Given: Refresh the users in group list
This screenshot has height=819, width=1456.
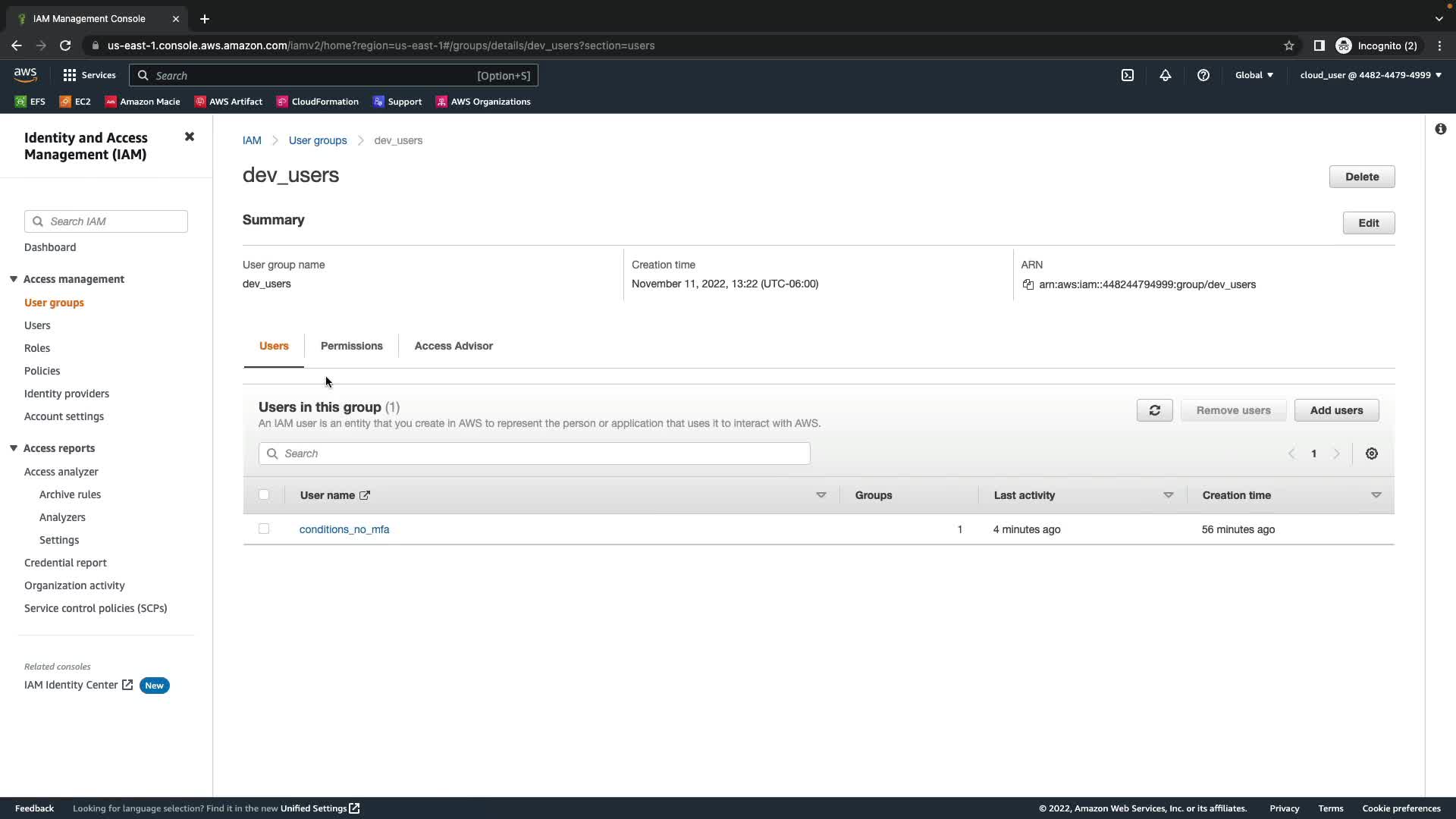Looking at the screenshot, I should tap(1154, 410).
